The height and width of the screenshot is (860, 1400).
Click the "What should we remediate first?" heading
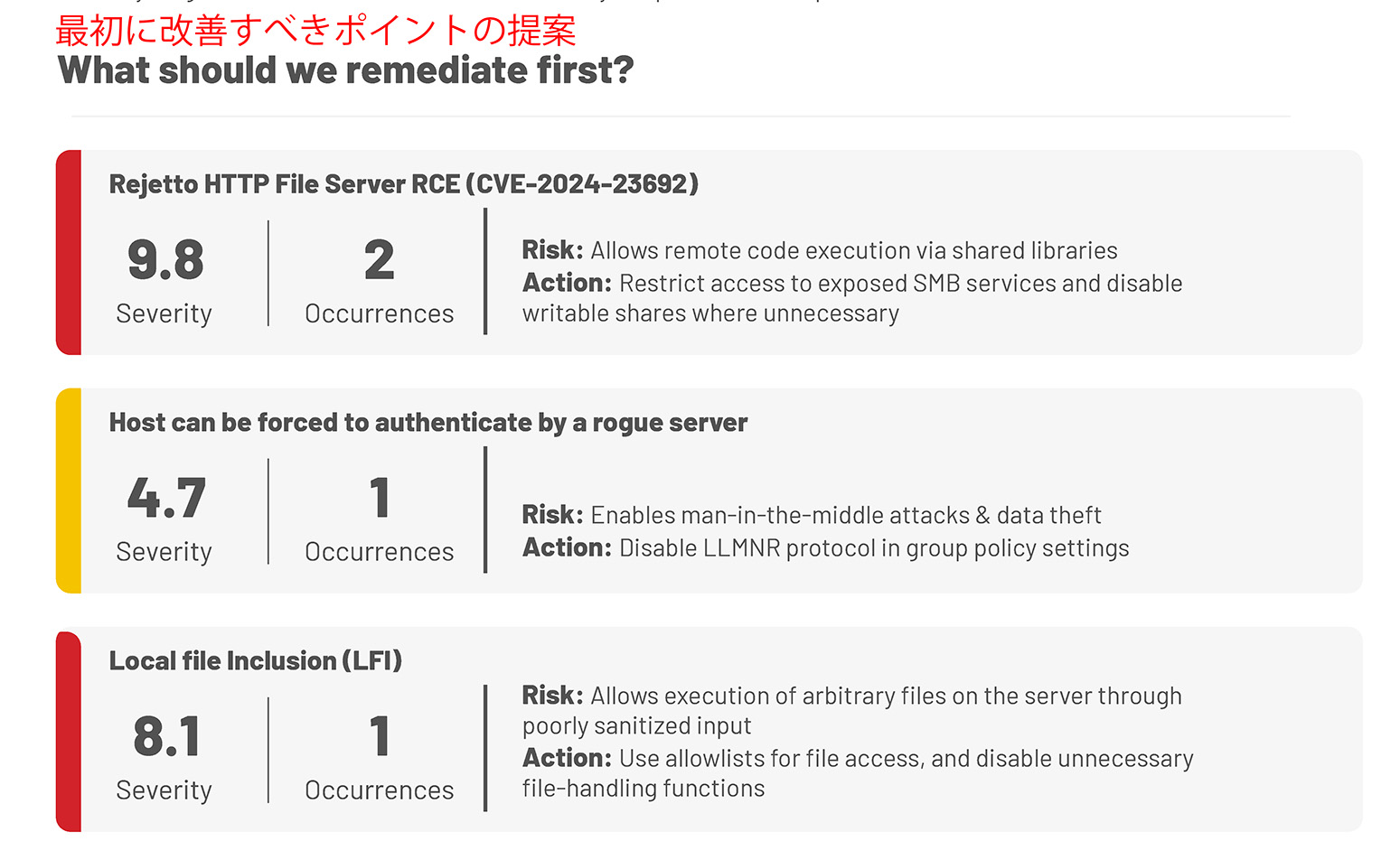(x=345, y=70)
